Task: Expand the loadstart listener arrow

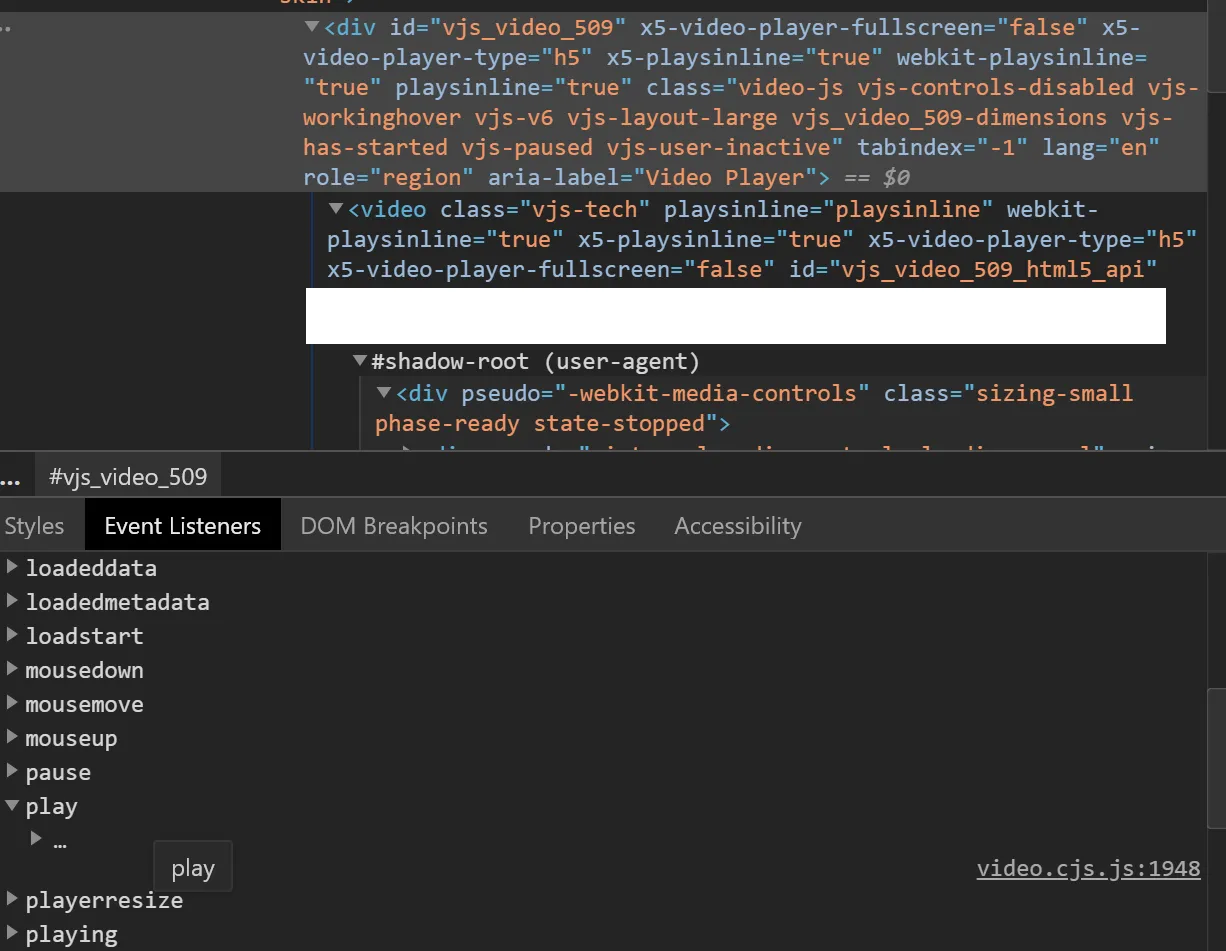Action: [12, 636]
